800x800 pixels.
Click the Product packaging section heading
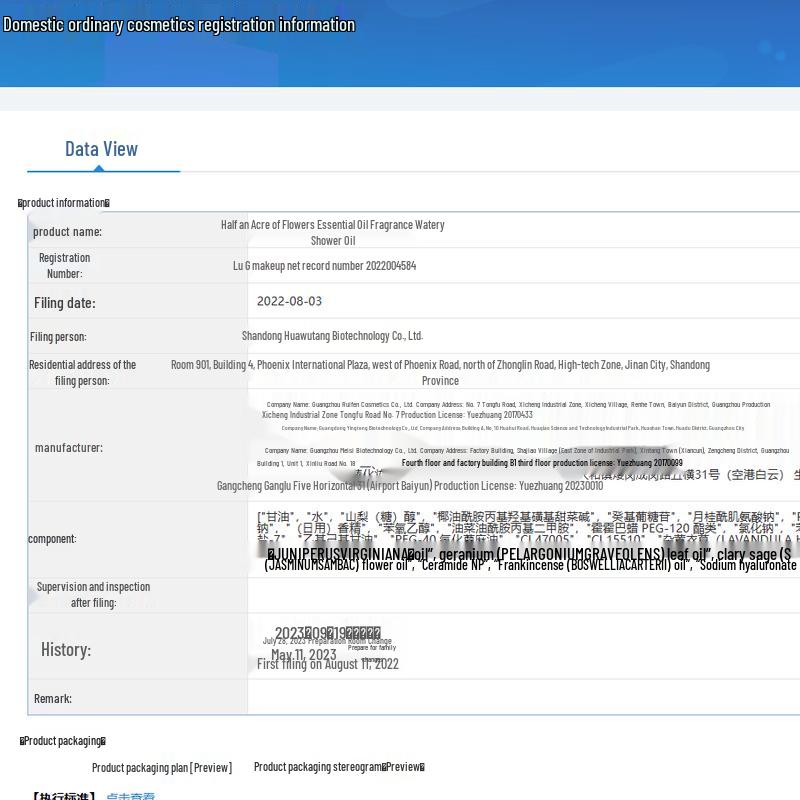(63, 741)
